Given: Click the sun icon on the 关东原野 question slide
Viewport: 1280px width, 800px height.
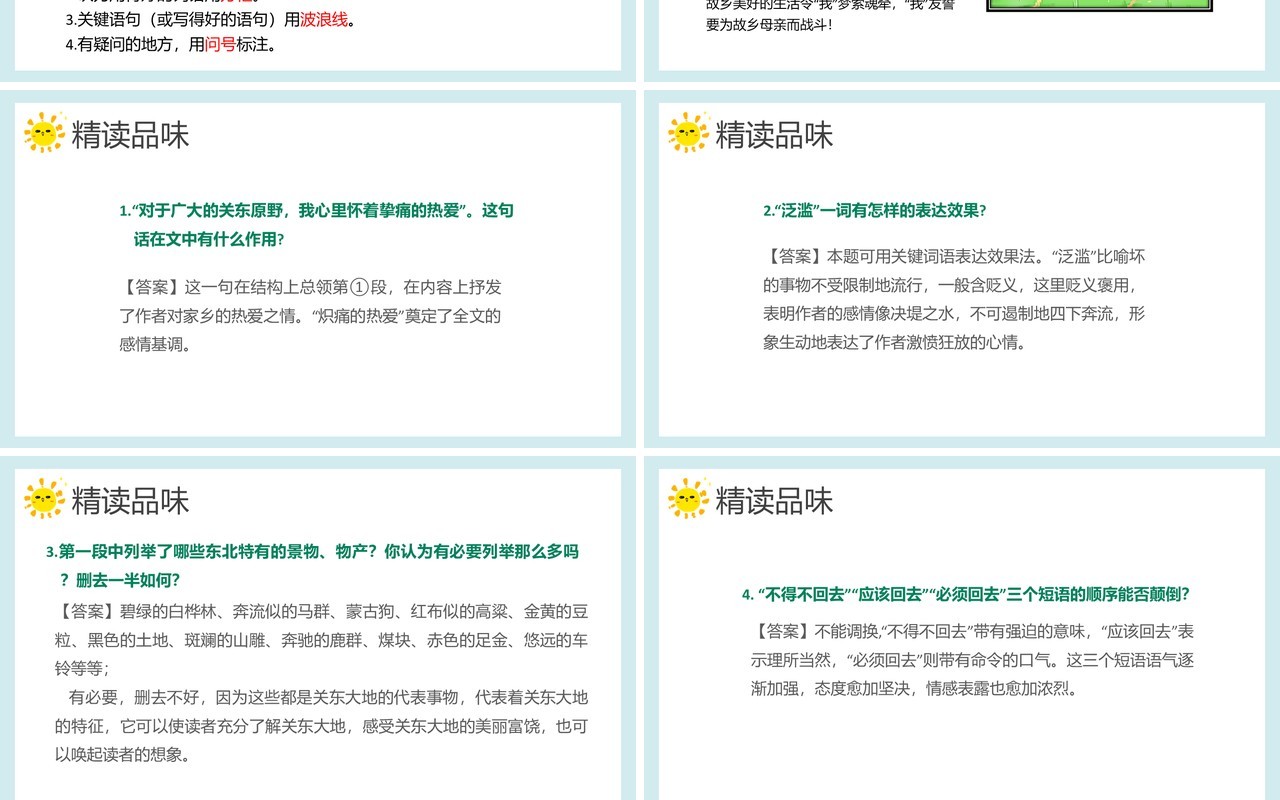Looking at the screenshot, I should [45, 133].
